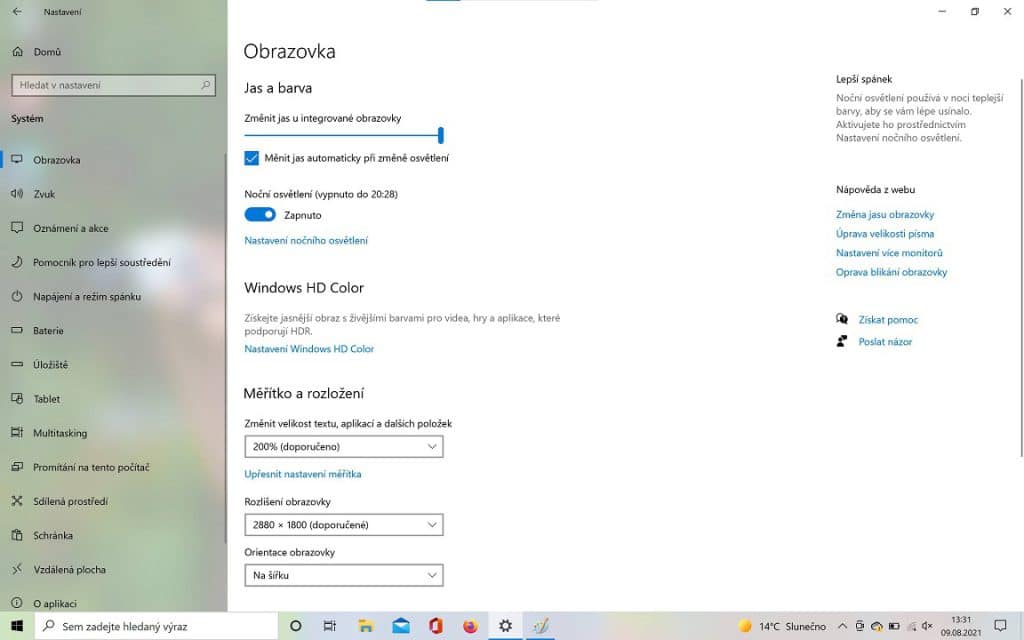Open Task View in the taskbar
The image size is (1024, 640).
coord(330,626)
